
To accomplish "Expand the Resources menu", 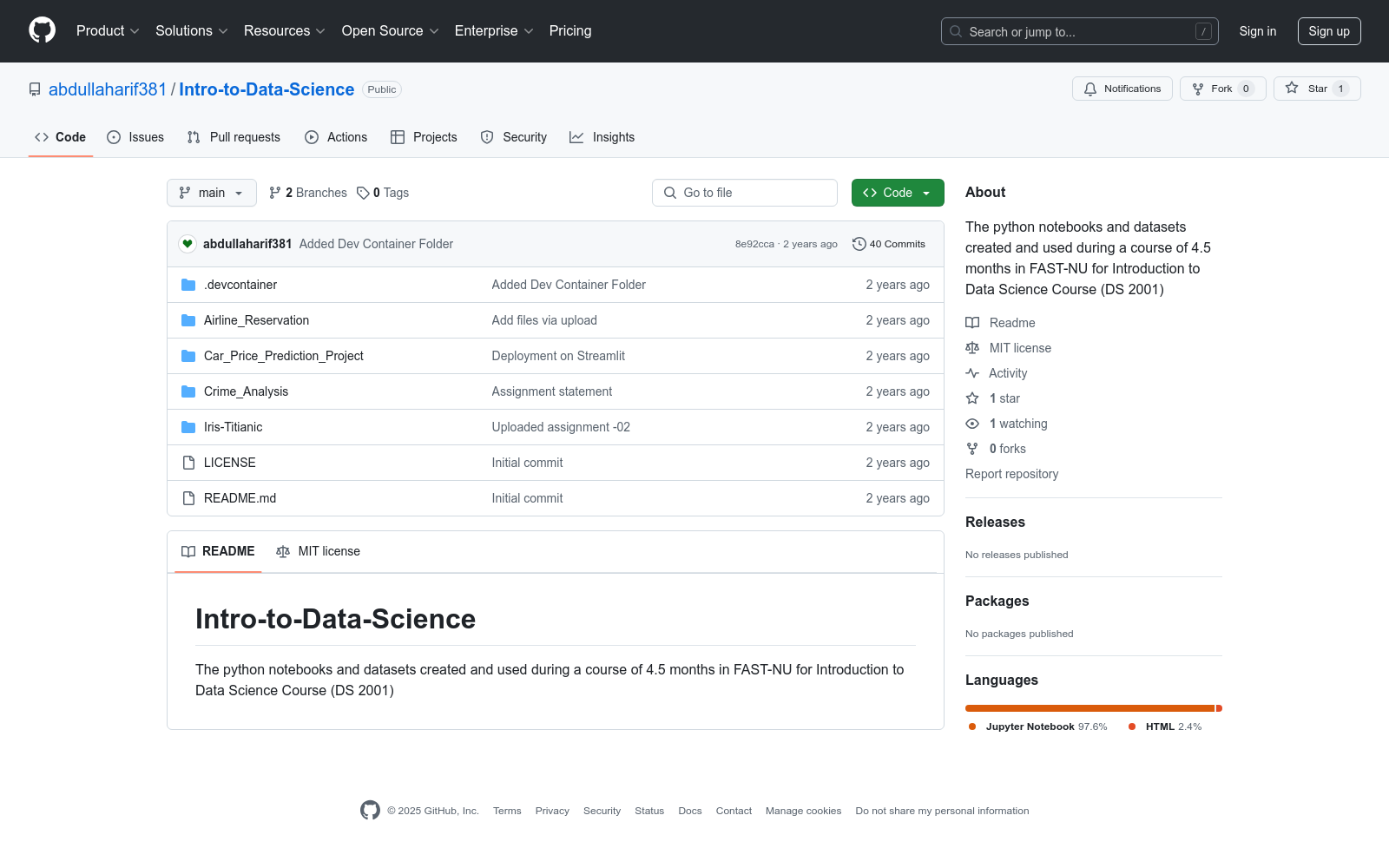I will [285, 31].
